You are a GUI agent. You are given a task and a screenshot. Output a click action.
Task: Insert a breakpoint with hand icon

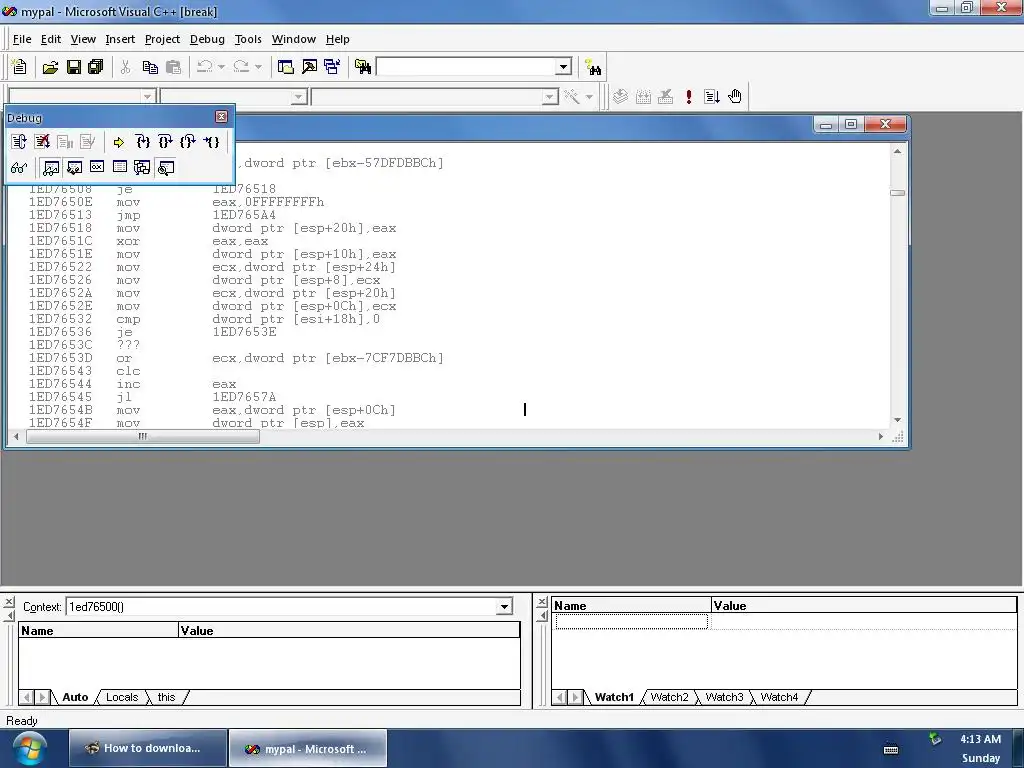[x=735, y=97]
